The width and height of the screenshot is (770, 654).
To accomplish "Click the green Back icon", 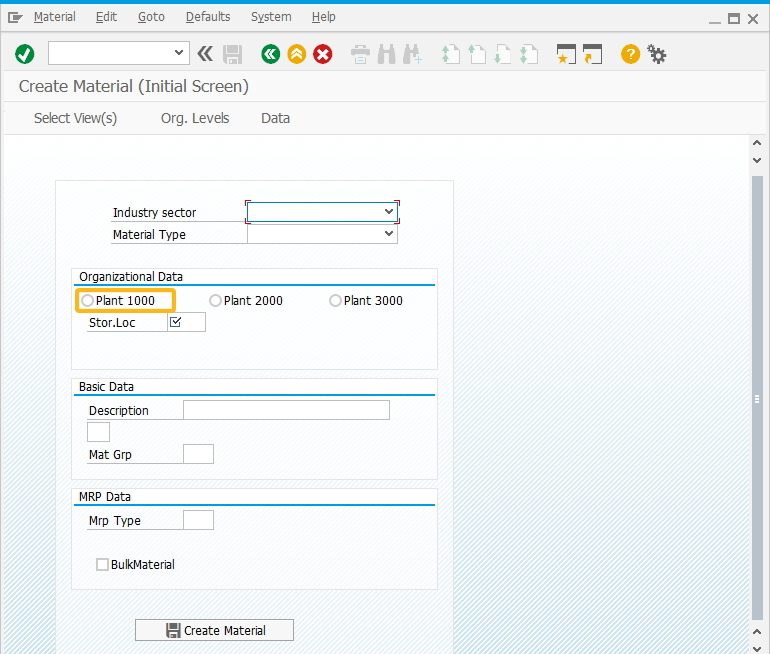I will click(271, 54).
